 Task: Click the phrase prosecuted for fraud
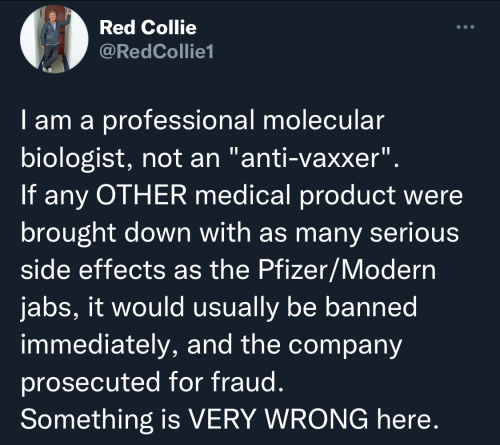tap(152, 382)
